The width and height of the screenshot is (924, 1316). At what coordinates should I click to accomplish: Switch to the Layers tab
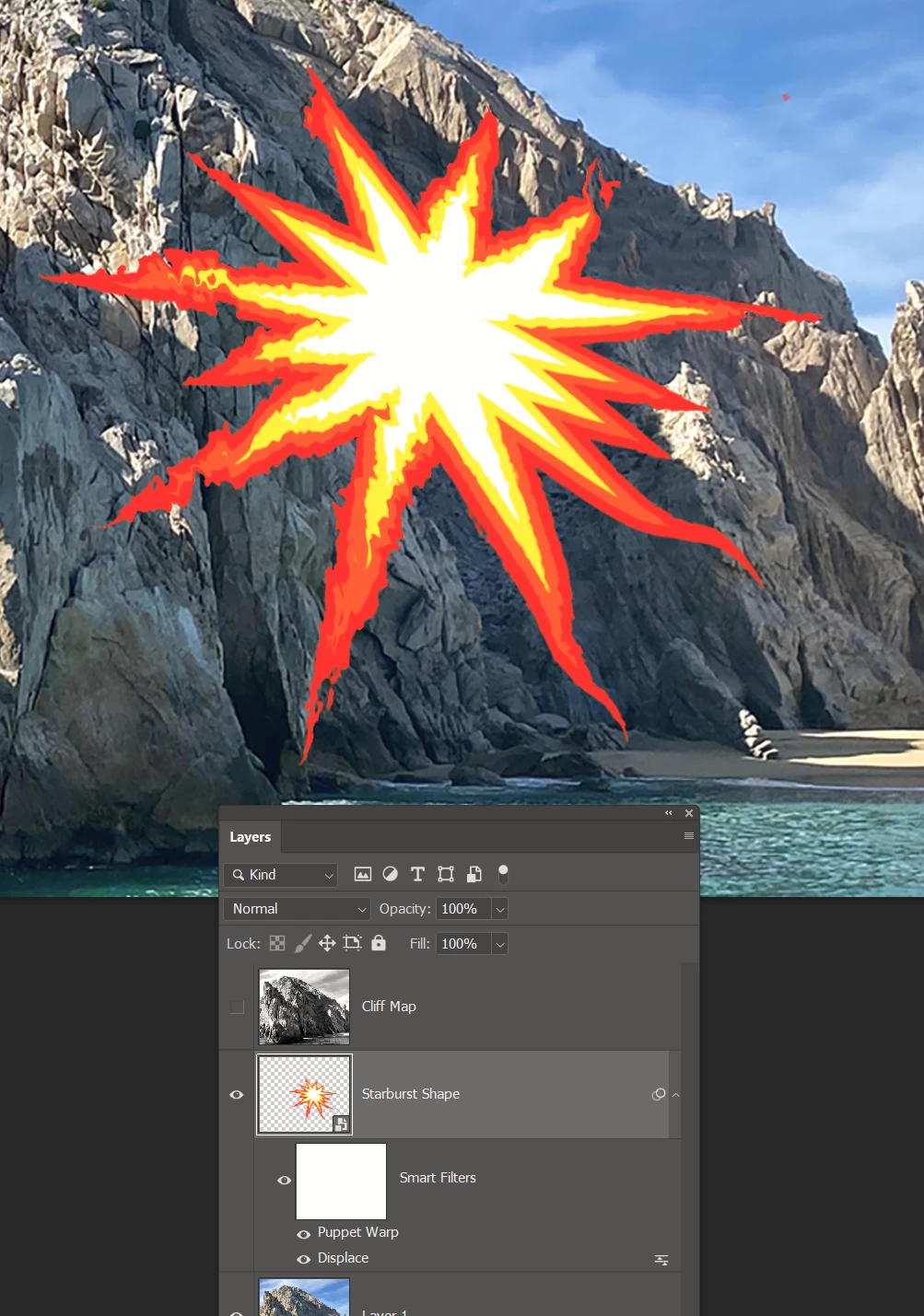pyautogui.click(x=250, y=837)
